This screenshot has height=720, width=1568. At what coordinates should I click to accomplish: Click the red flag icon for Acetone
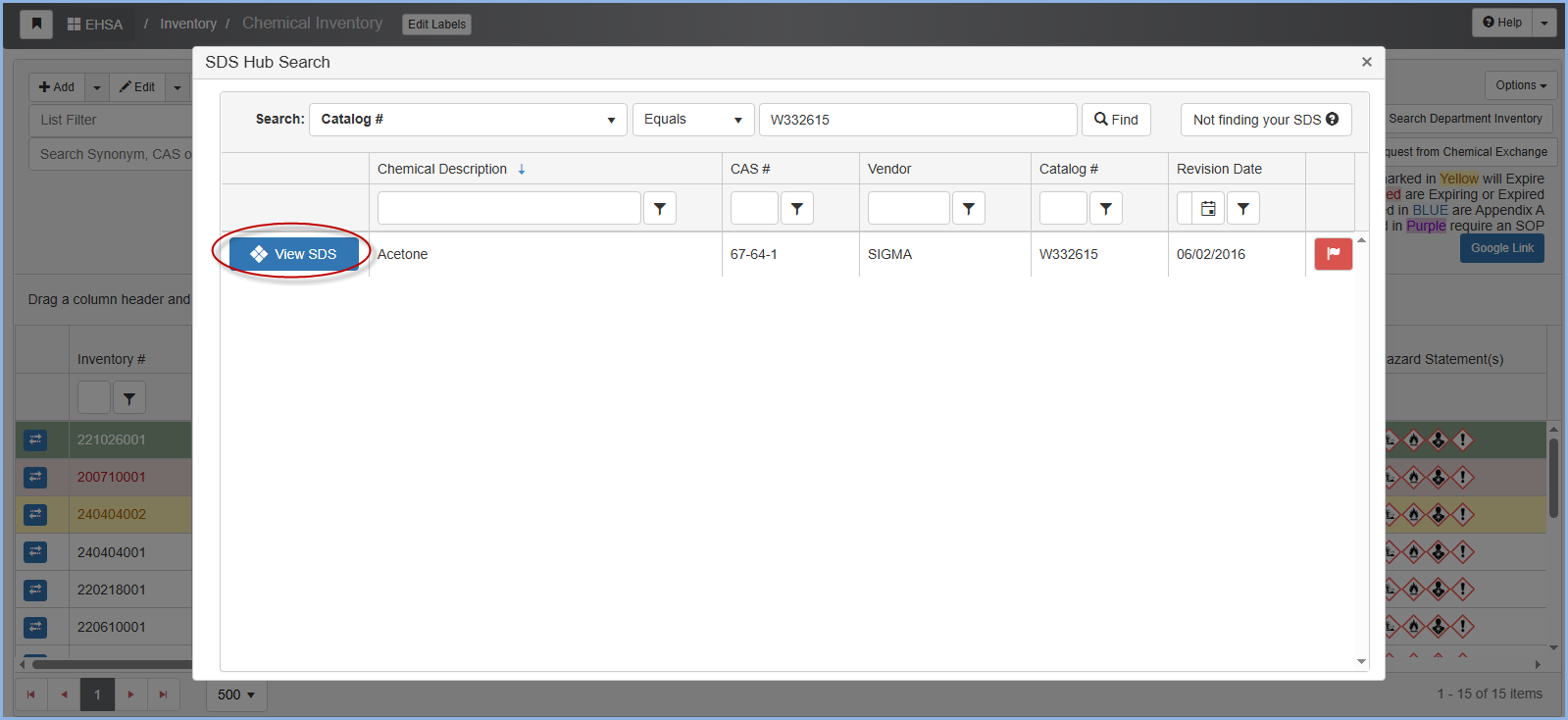tap(1333, 254)
